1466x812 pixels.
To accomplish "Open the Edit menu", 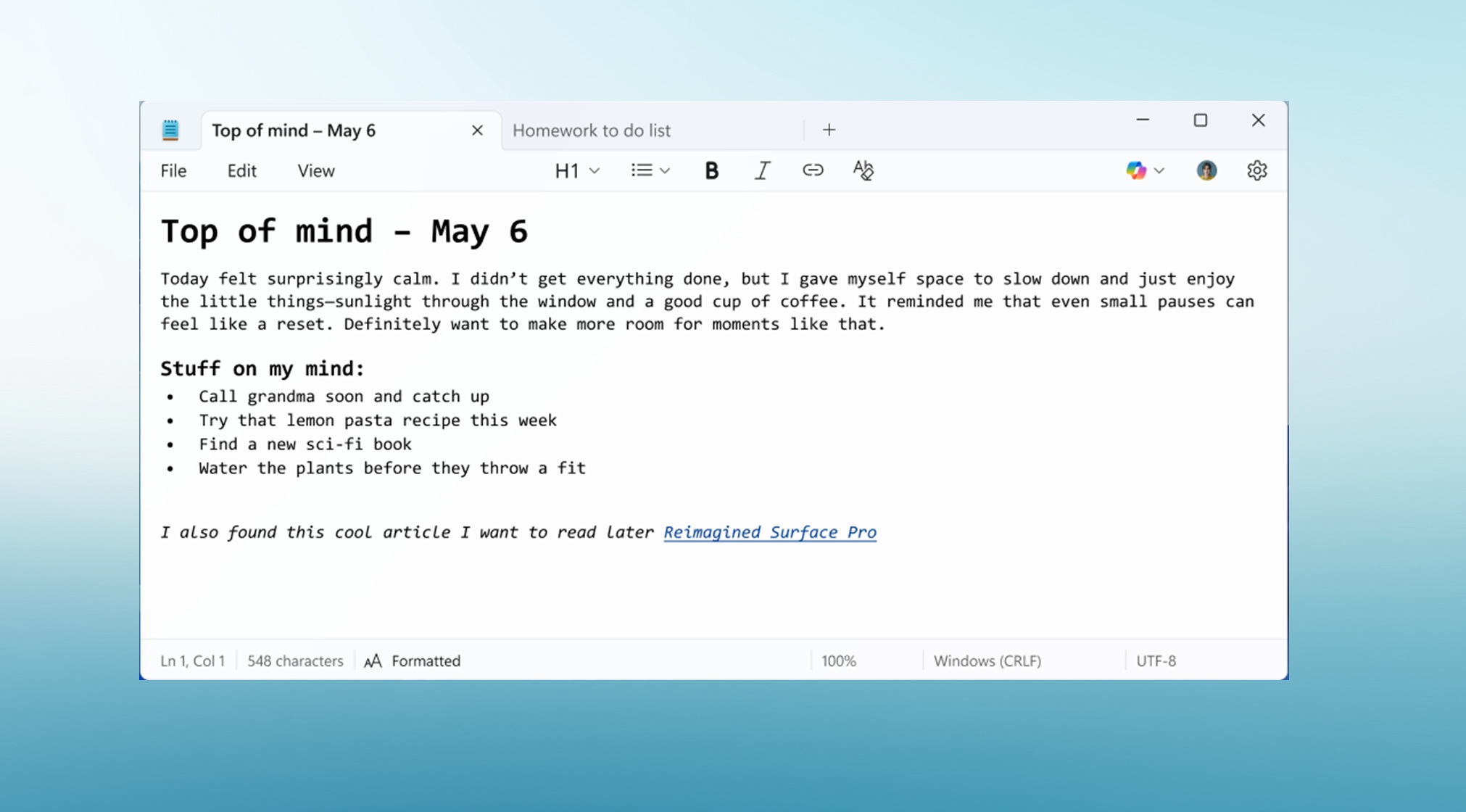I will tap(241, 170).
